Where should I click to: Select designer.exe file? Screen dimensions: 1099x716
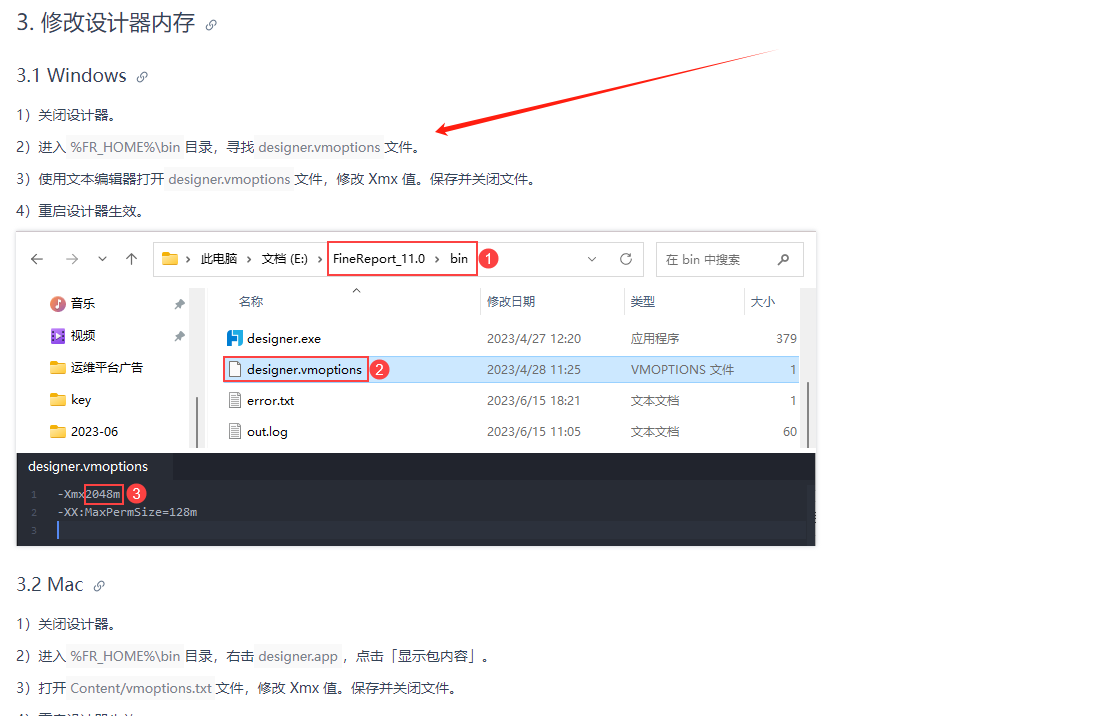(x=284, y=338)
